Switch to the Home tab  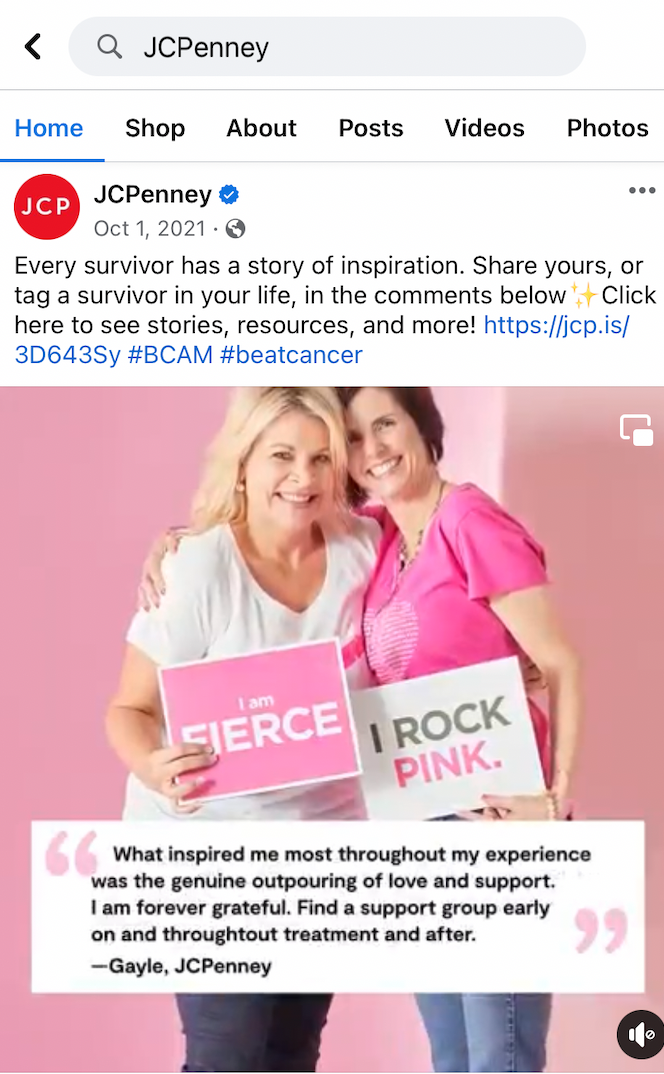point(49,128)
